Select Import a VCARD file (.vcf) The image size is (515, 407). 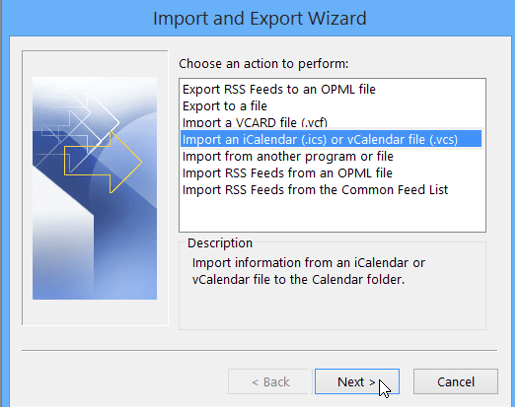coord(255,122)
